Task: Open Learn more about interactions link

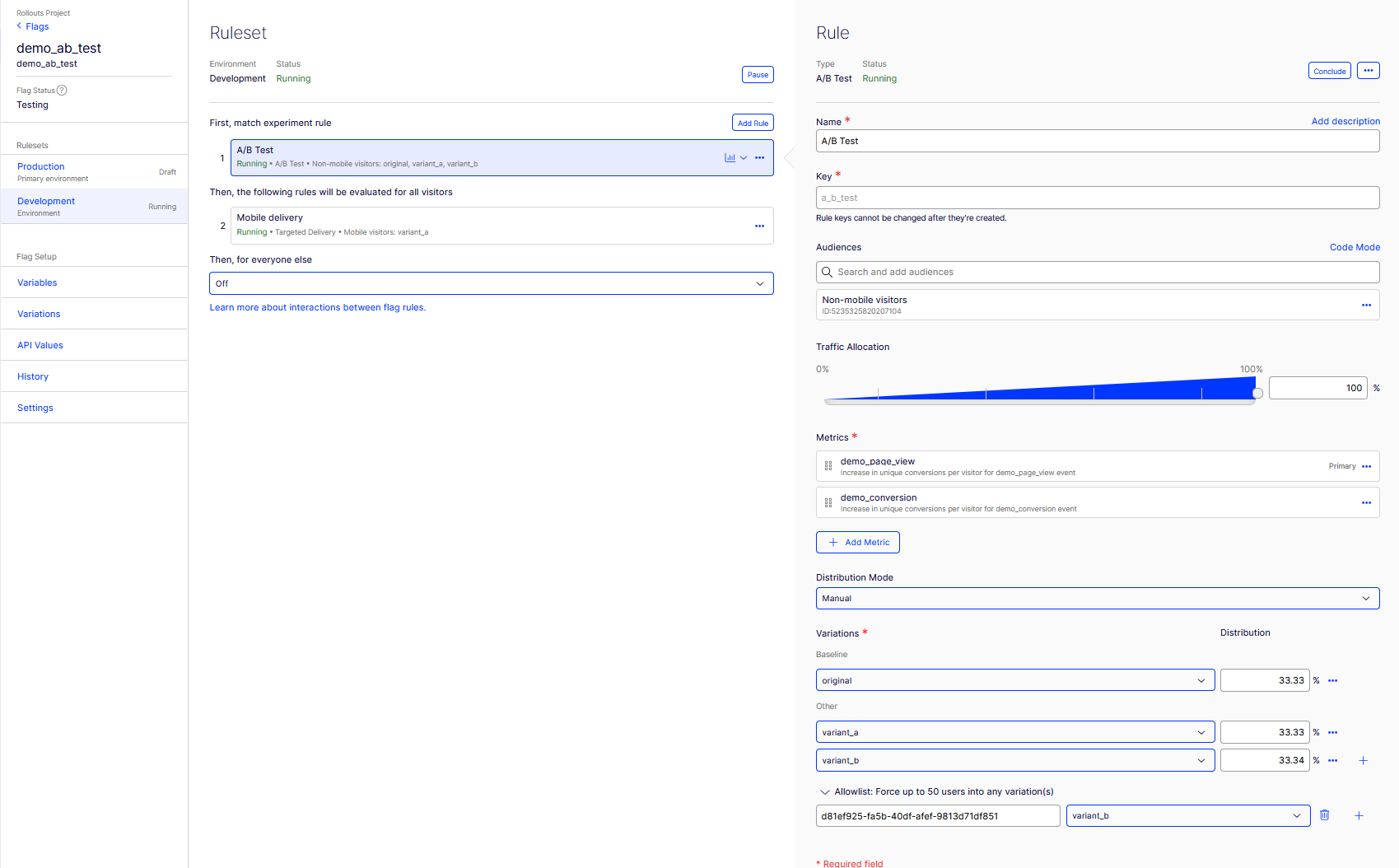Action: click(318, 307)
